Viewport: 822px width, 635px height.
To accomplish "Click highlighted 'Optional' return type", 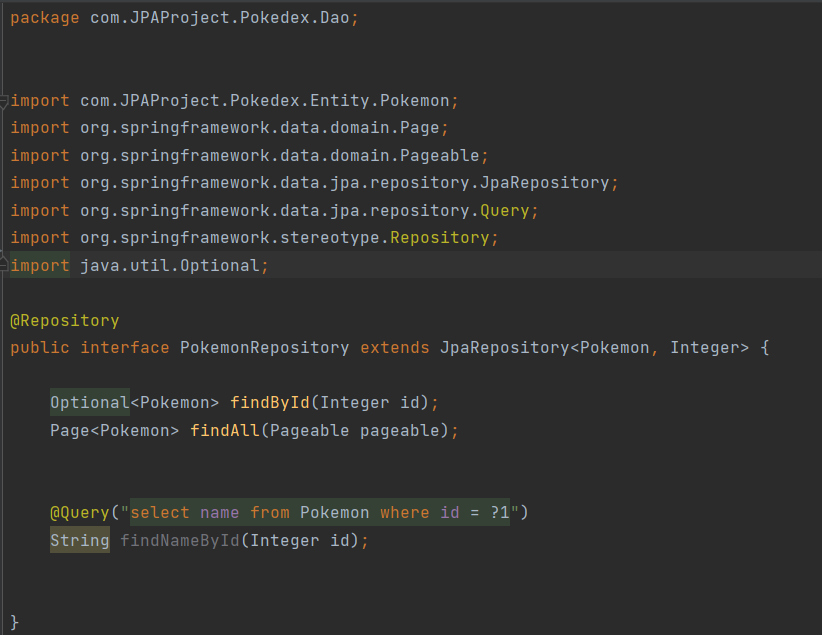I will [x=90, y=403].
